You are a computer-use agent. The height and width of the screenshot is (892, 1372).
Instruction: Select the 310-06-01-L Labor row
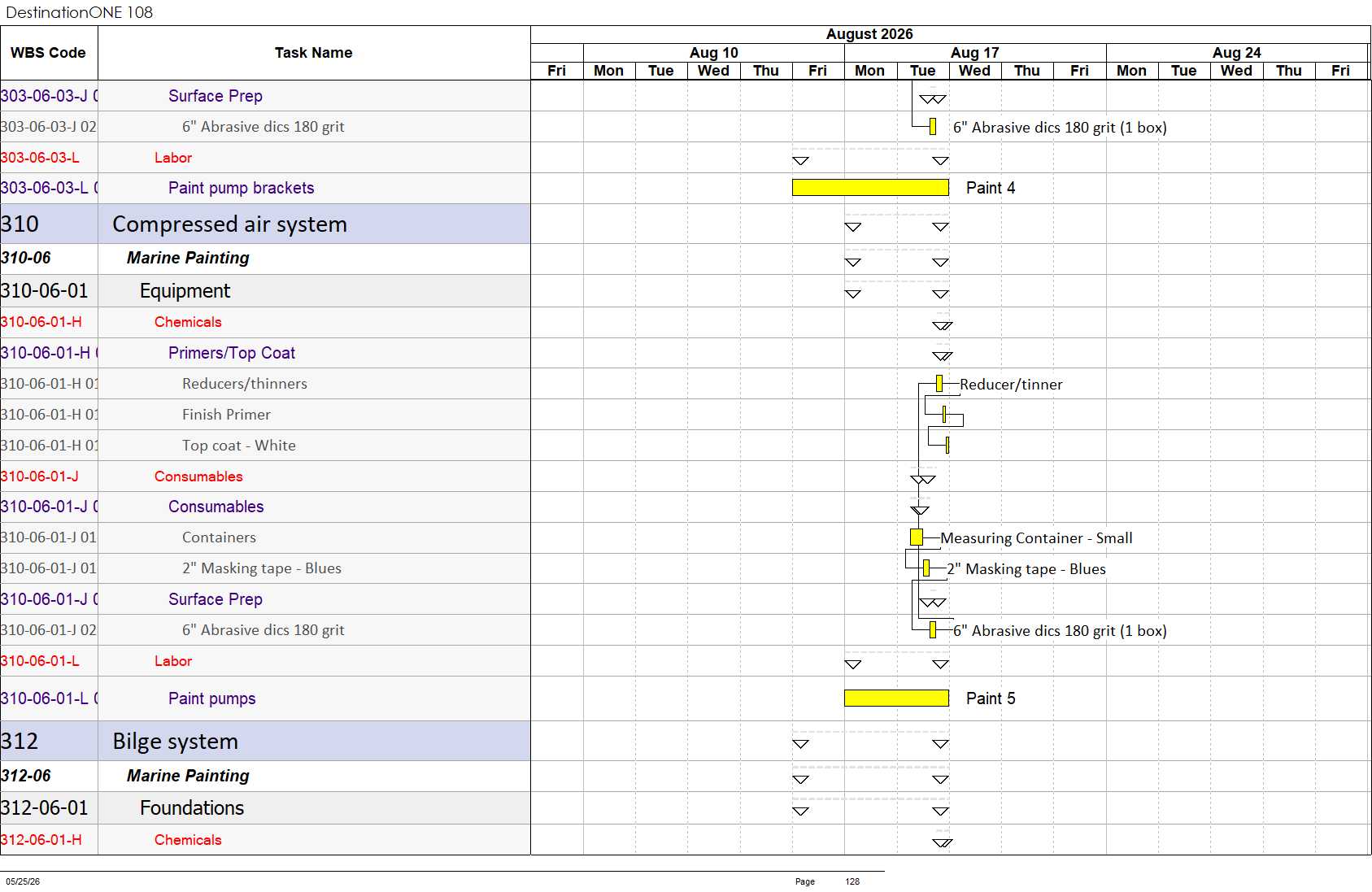pos(265,661)
